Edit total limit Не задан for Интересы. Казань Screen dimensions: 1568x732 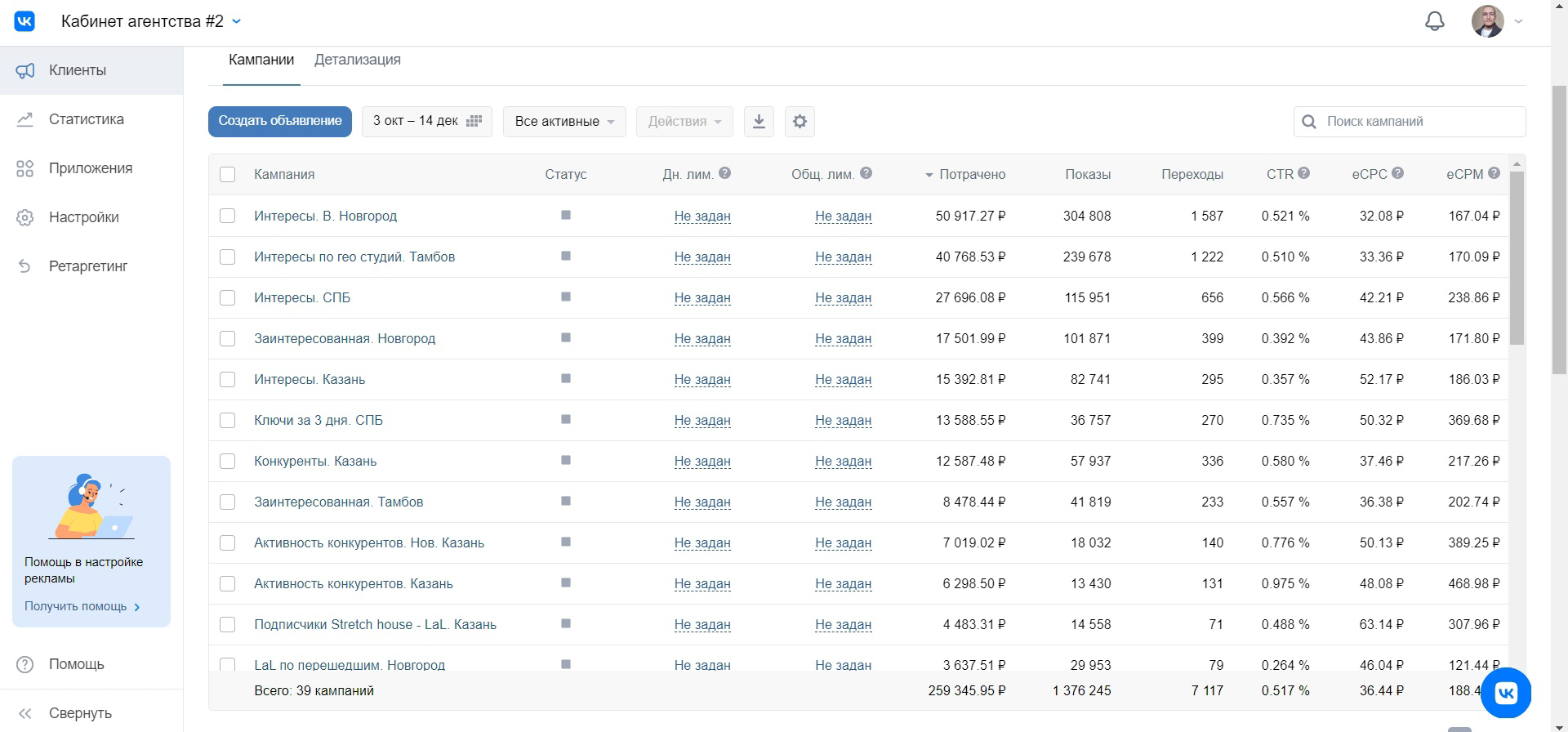(844, 379)
